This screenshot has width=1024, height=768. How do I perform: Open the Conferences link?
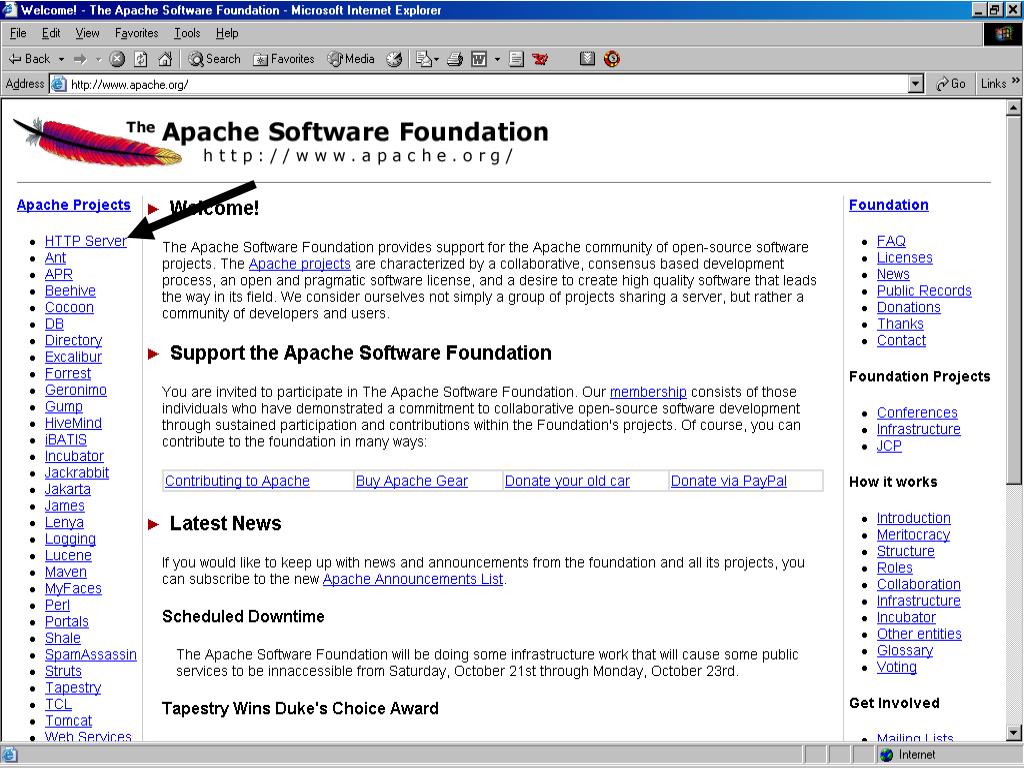point(917,413)
